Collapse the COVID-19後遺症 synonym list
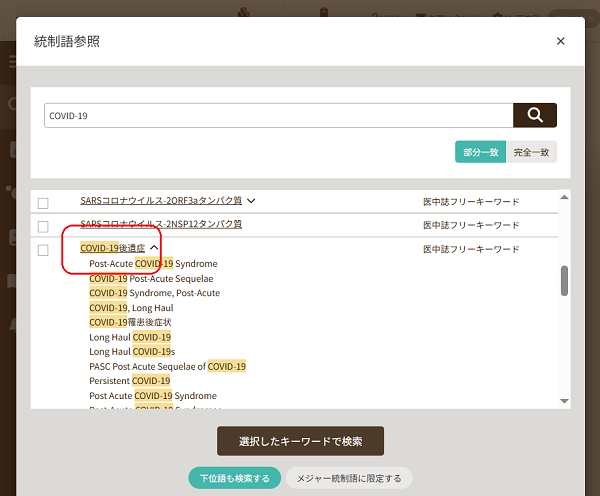This screenshot has width=600, height=496. coord(154,248)
